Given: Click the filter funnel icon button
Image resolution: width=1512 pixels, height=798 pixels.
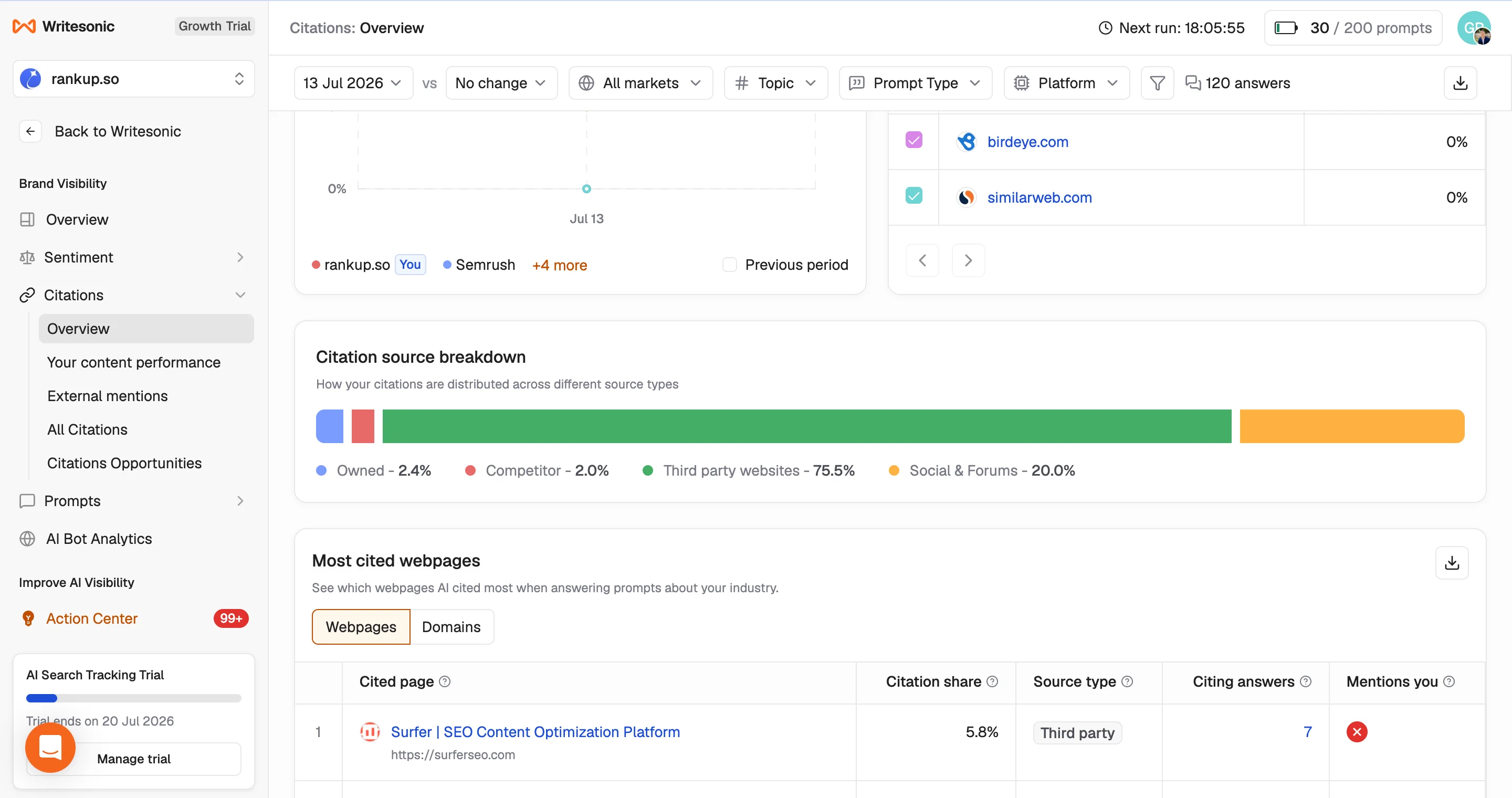Looking at the screenshot, I should 1157,83.
